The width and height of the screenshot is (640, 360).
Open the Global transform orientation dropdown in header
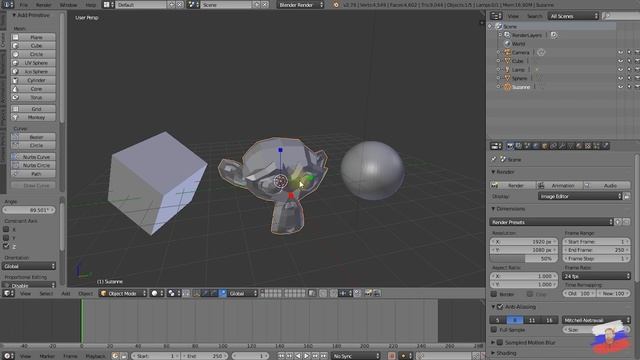coord(243,293)
